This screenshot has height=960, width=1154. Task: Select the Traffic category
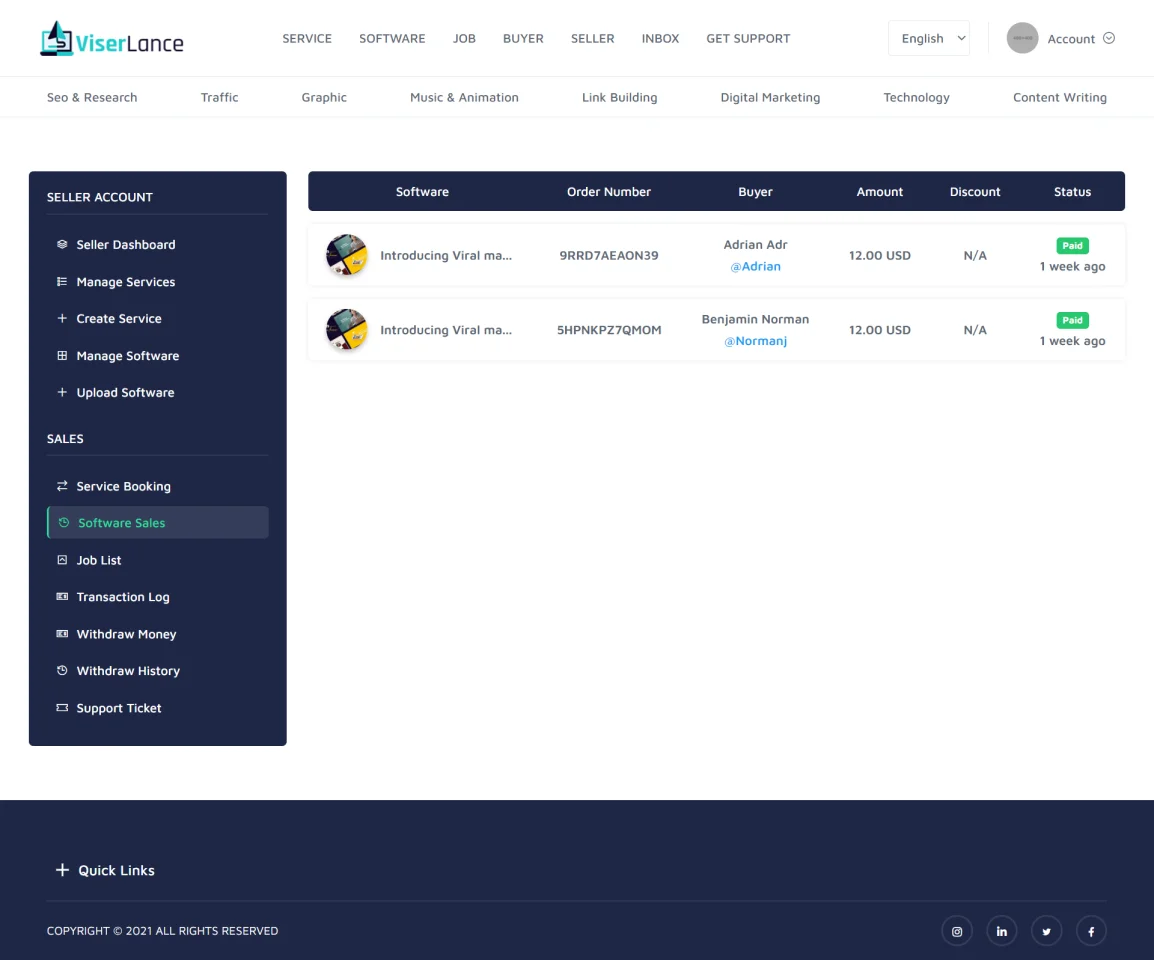point(219,97)
